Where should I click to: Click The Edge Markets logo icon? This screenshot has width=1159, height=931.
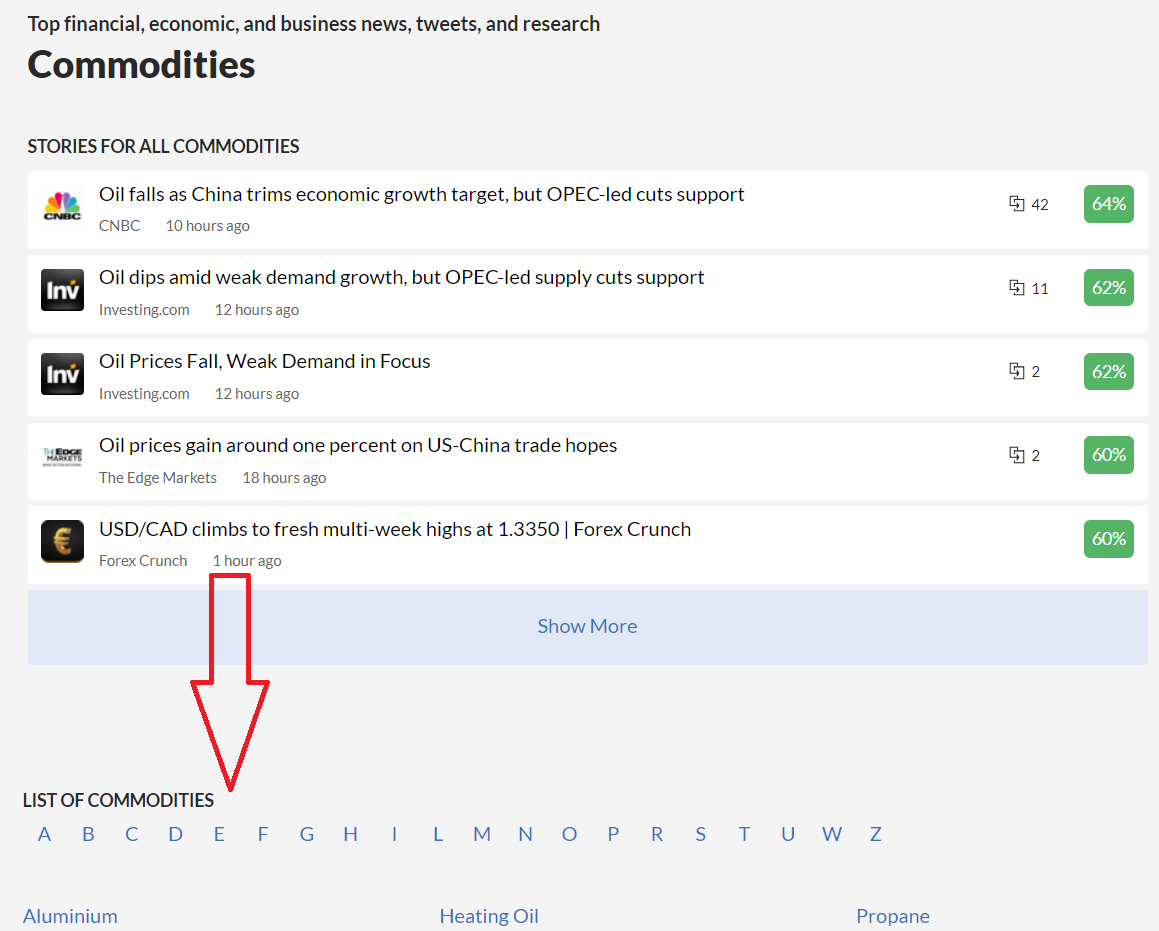coord(62,457)
